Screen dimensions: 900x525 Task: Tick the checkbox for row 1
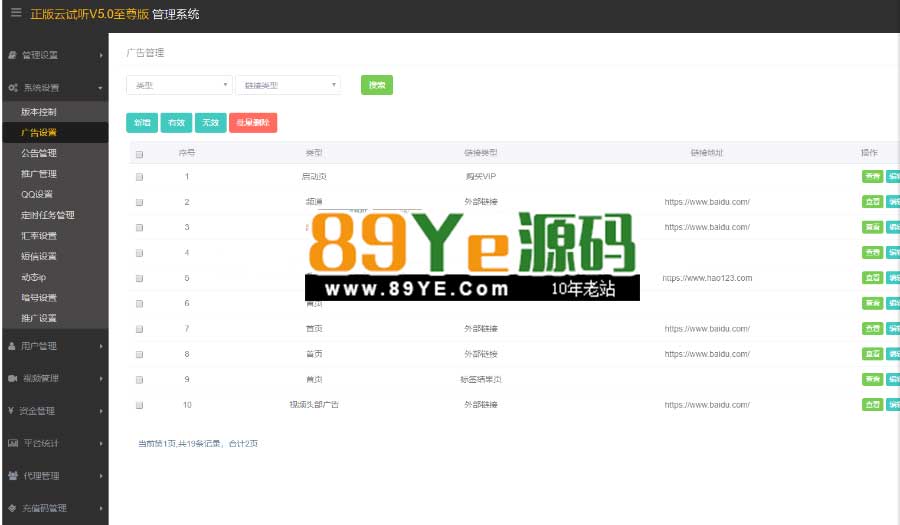(x=139, y=177)
